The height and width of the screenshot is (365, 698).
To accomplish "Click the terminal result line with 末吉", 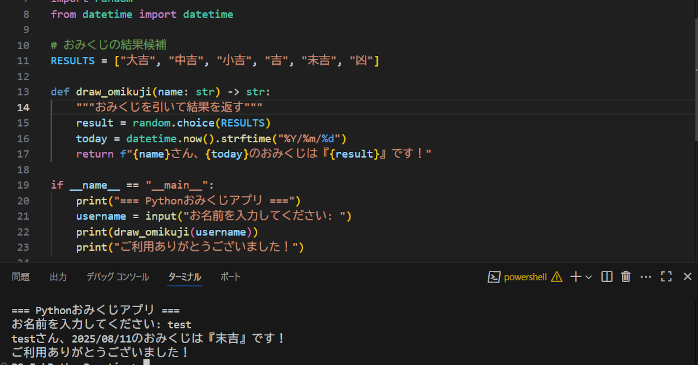I will [x=148, y=338].
